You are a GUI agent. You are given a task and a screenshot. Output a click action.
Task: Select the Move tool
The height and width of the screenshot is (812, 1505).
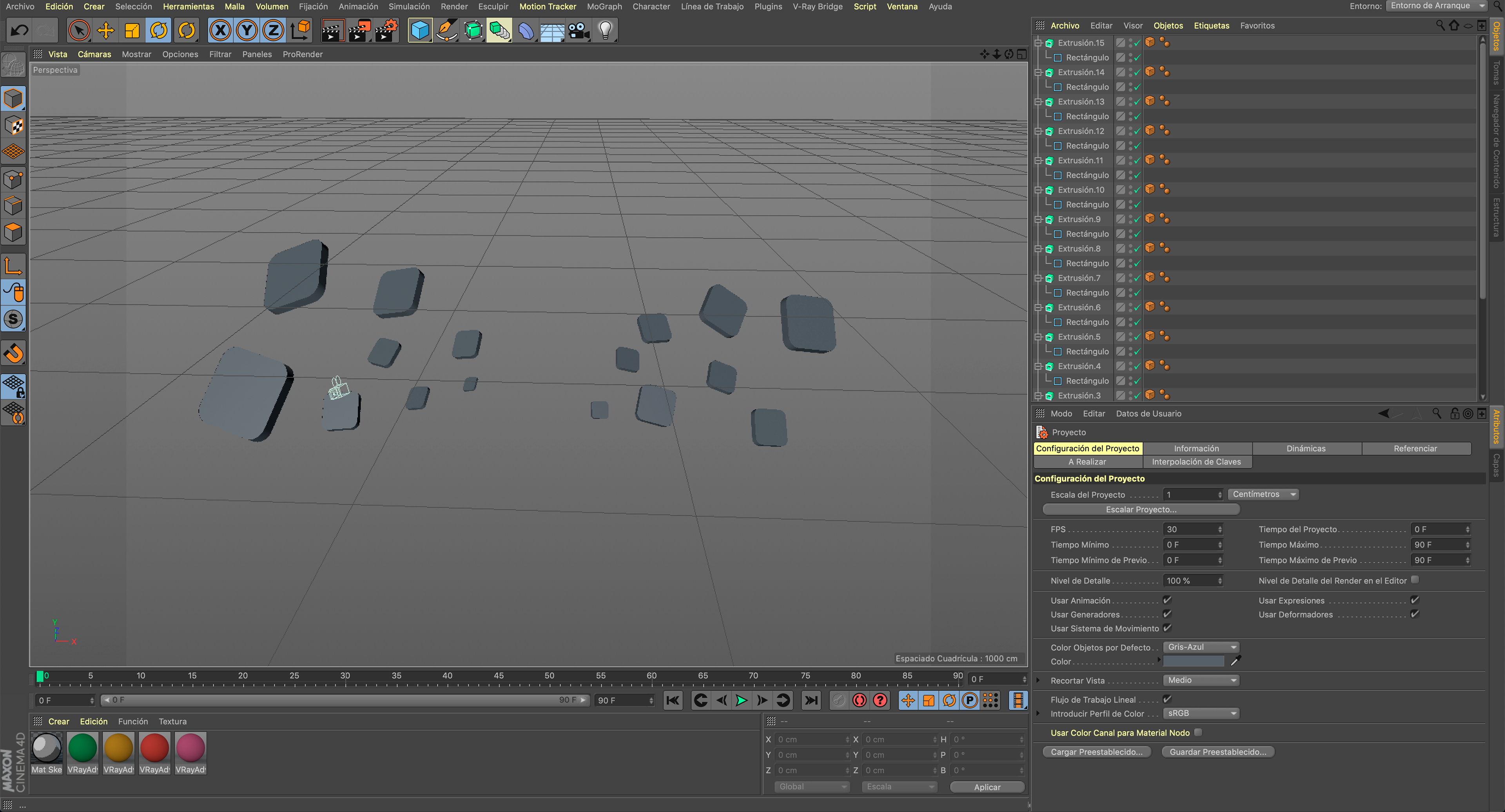pyautogui.click(x=105, y=31)
